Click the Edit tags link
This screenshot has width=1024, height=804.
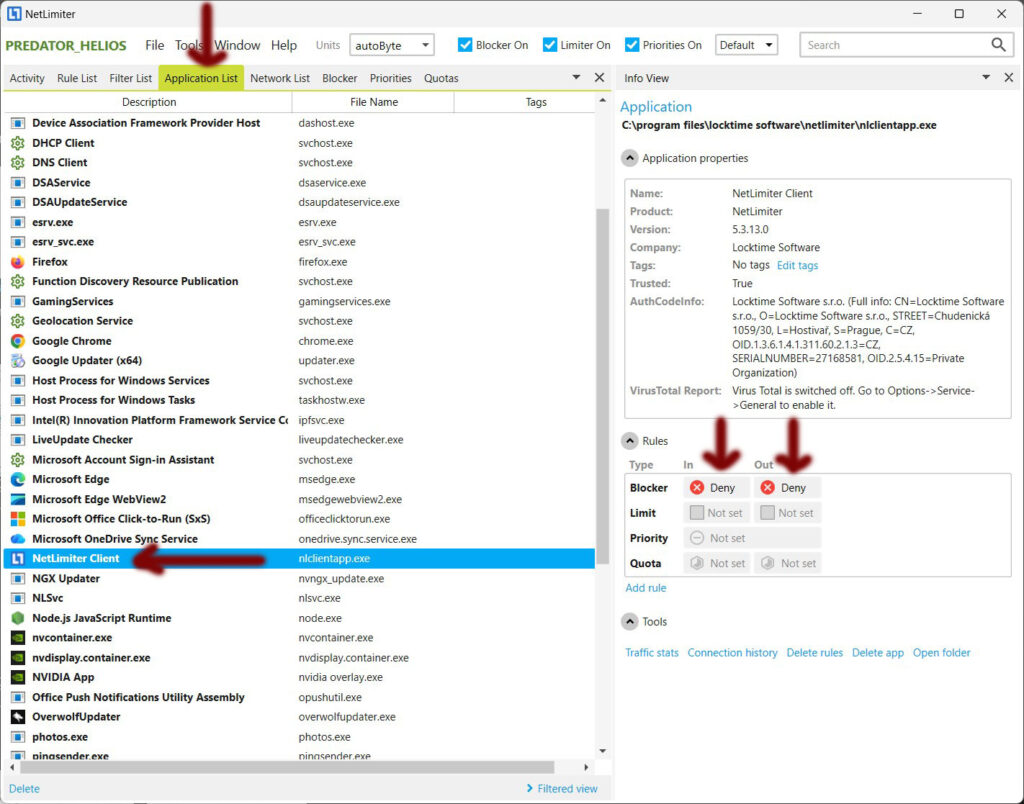coord(797,265)
